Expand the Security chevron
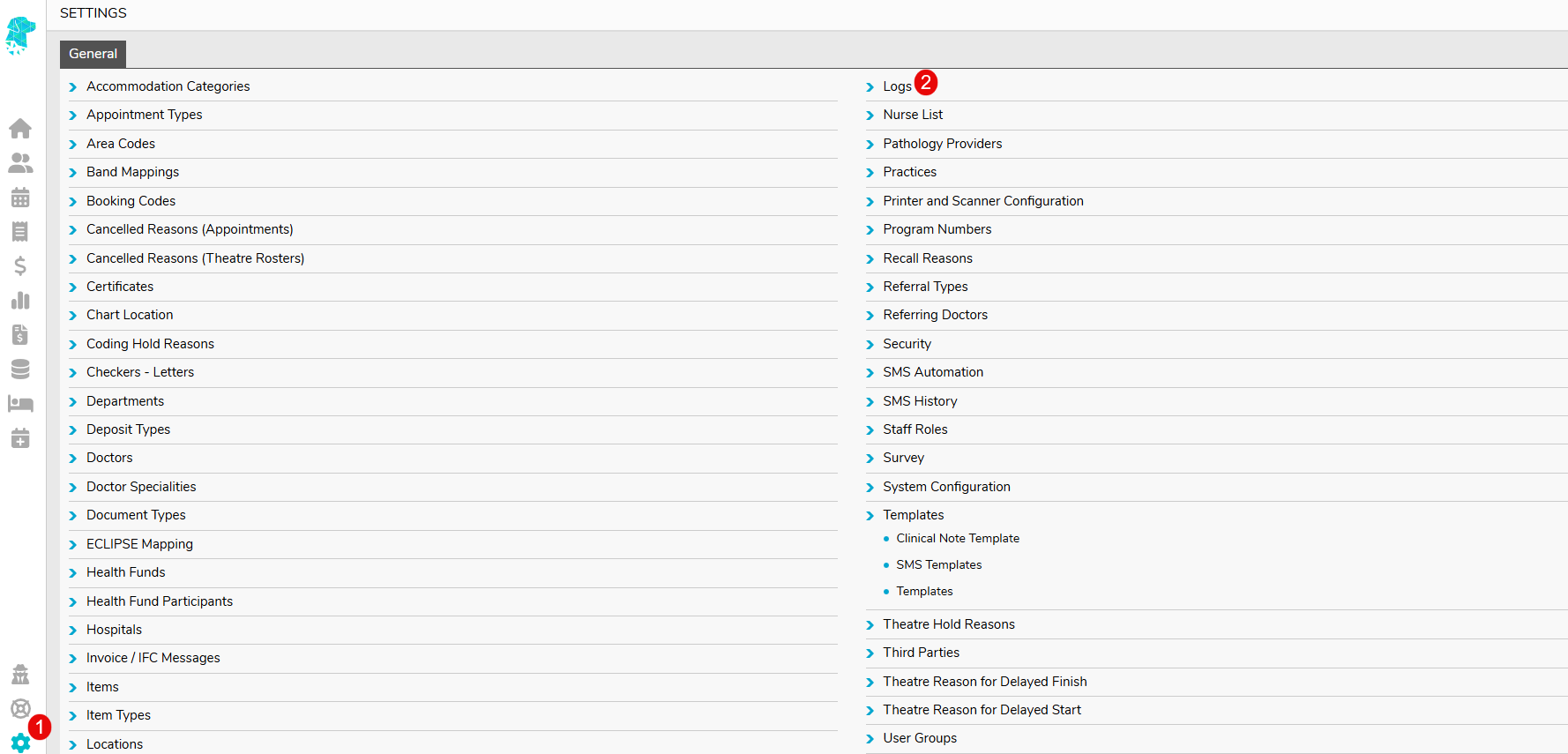Screen dimensions: 1568x754 870,345
